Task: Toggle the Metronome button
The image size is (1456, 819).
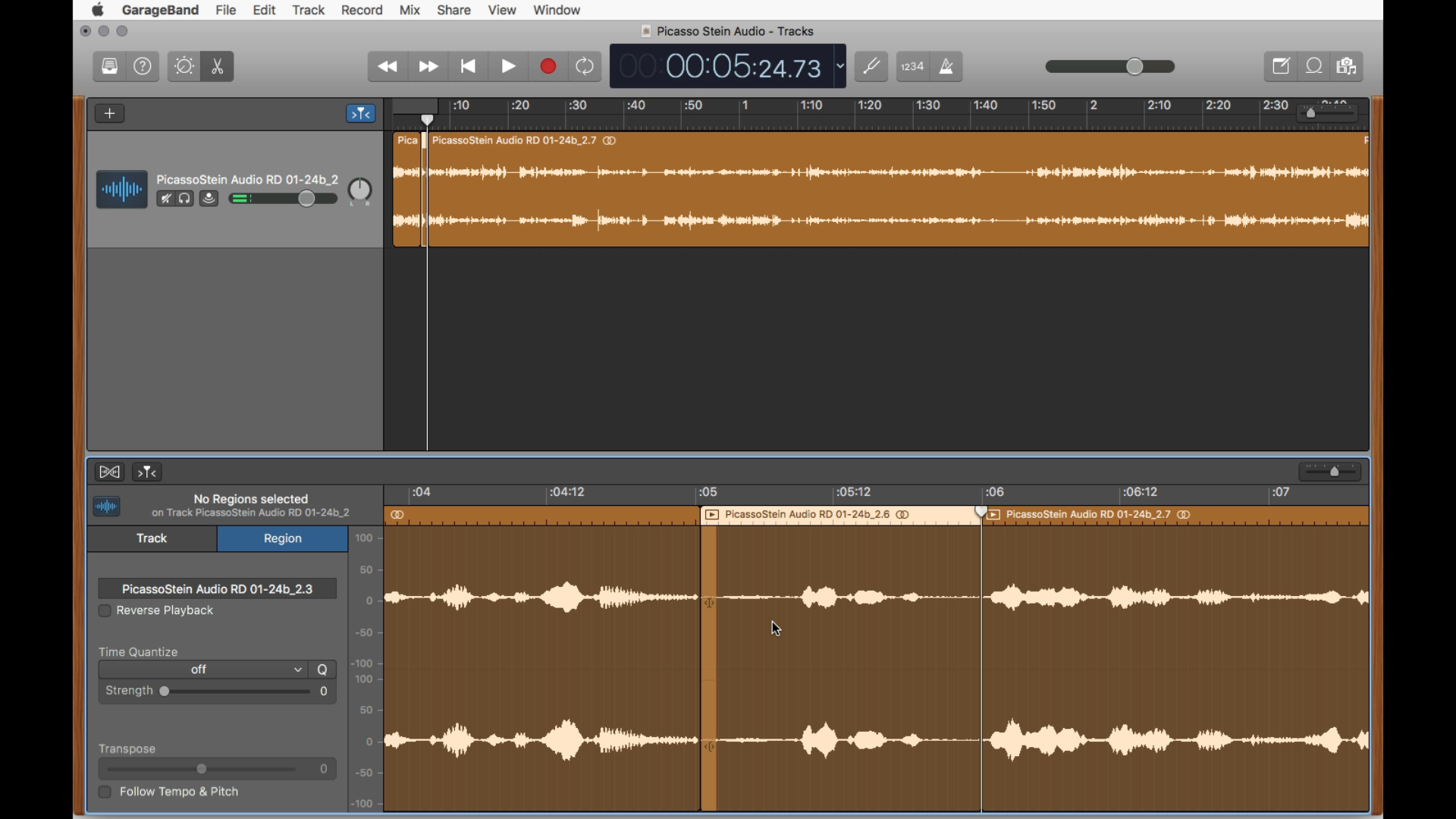Action: click(946, 67)
